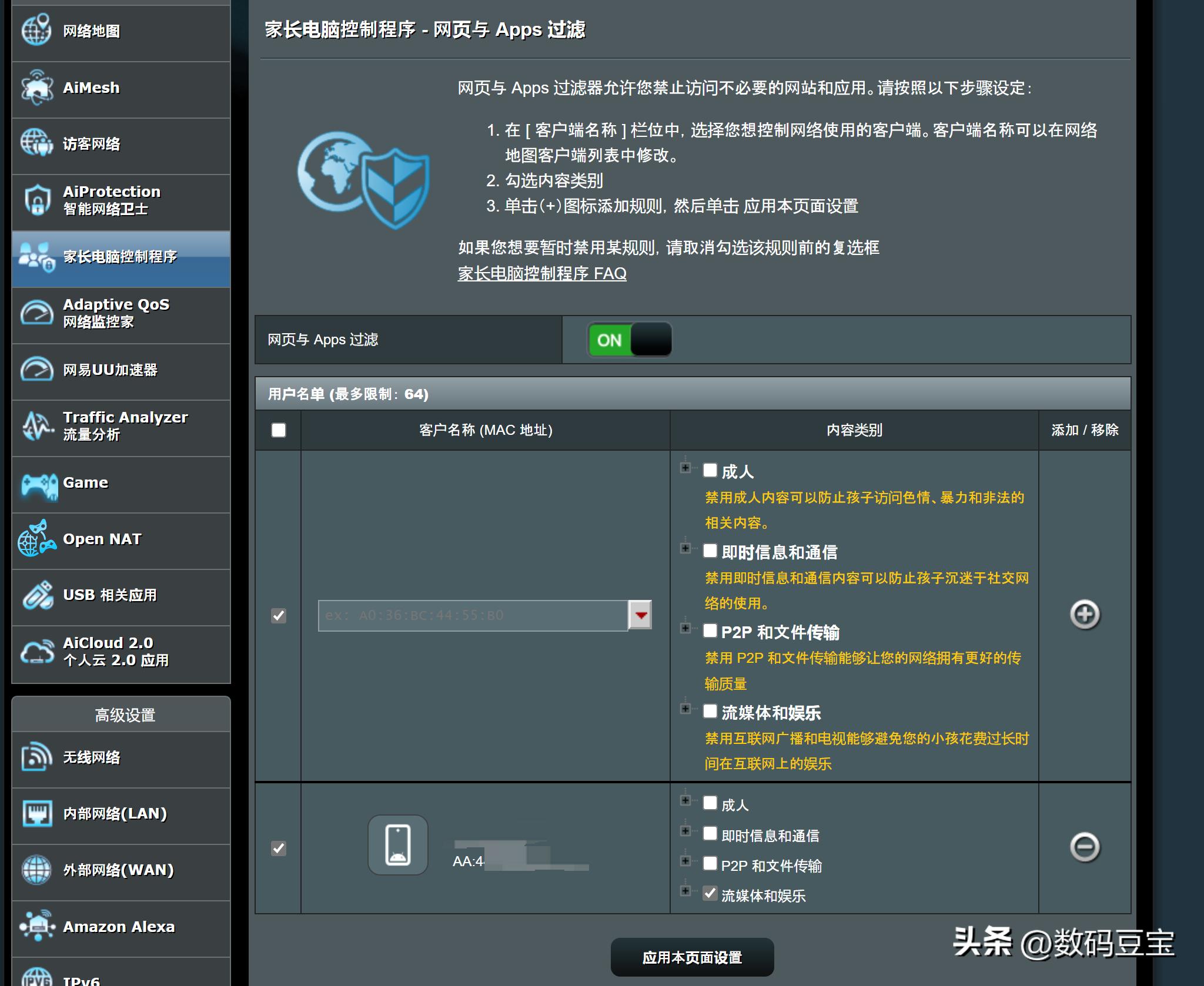Select the AiMesh sidebar icon
1204x986 pixels.
36,87
